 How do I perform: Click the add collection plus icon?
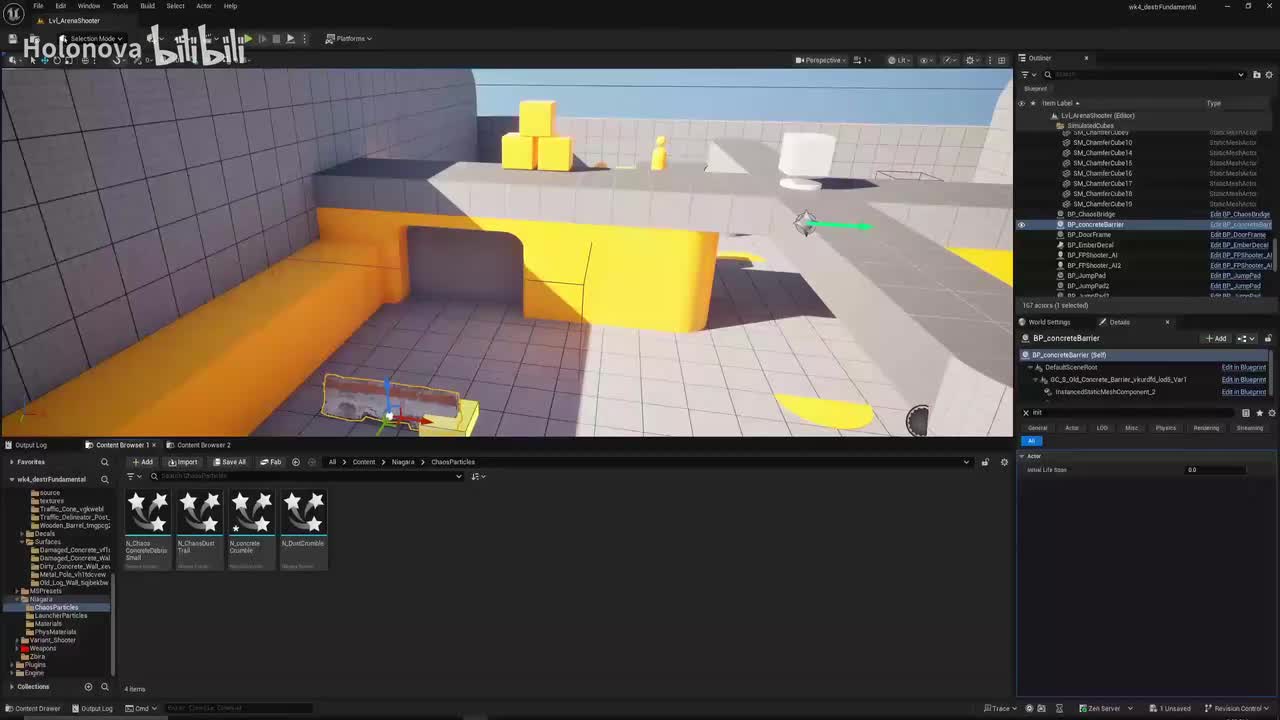point(88,687)
